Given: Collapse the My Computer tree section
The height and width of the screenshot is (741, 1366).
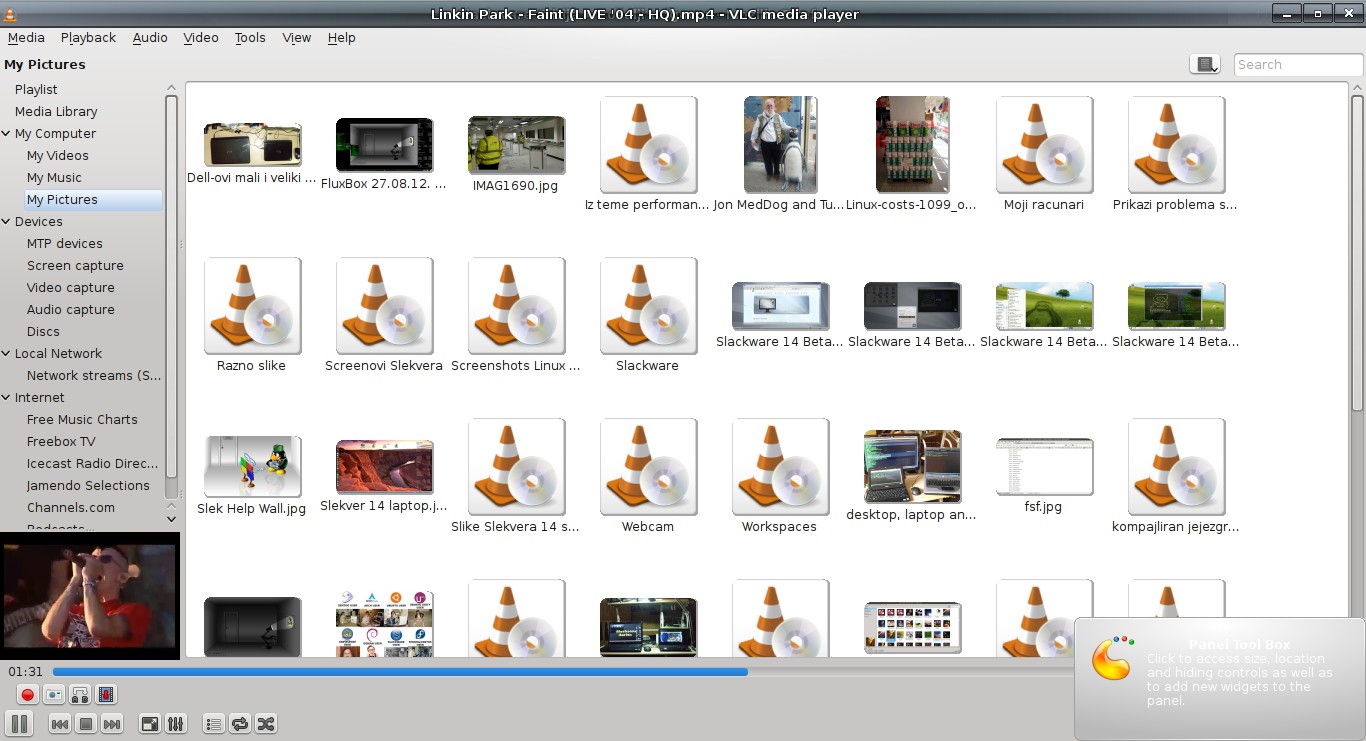Looking at the screenshot, I should [x=6, y=134].
